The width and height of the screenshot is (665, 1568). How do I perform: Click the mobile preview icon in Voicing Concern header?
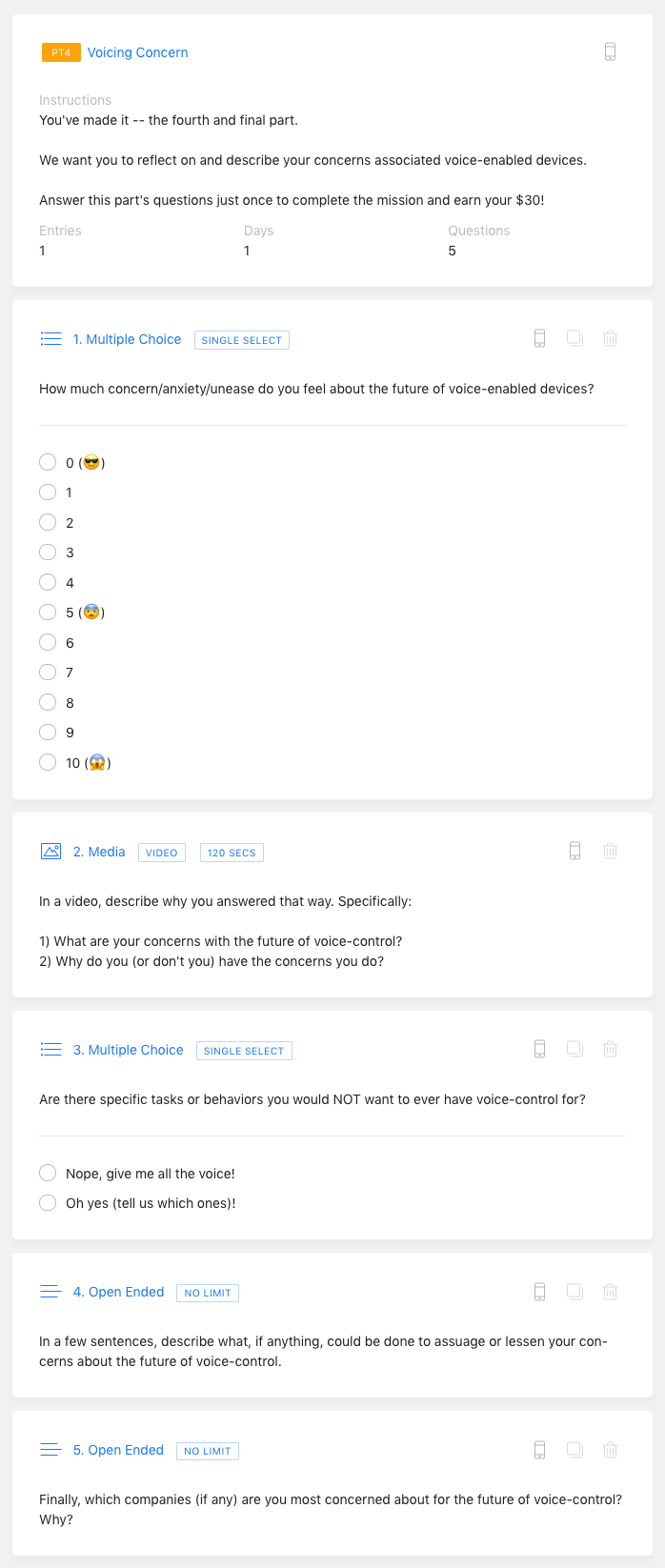pos(610,52)
